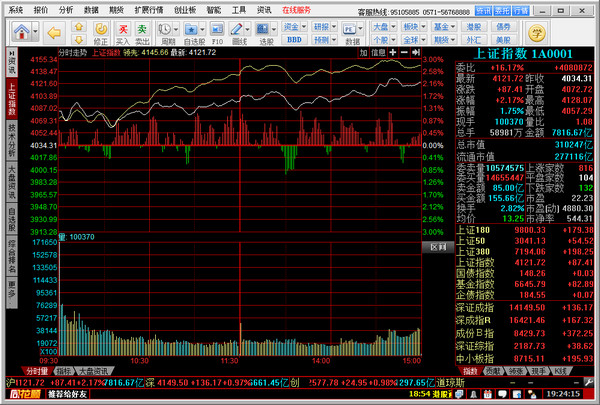Screen dimensions: 600x405
Task: Click the 外汇 button
Action: pos(473,39)
